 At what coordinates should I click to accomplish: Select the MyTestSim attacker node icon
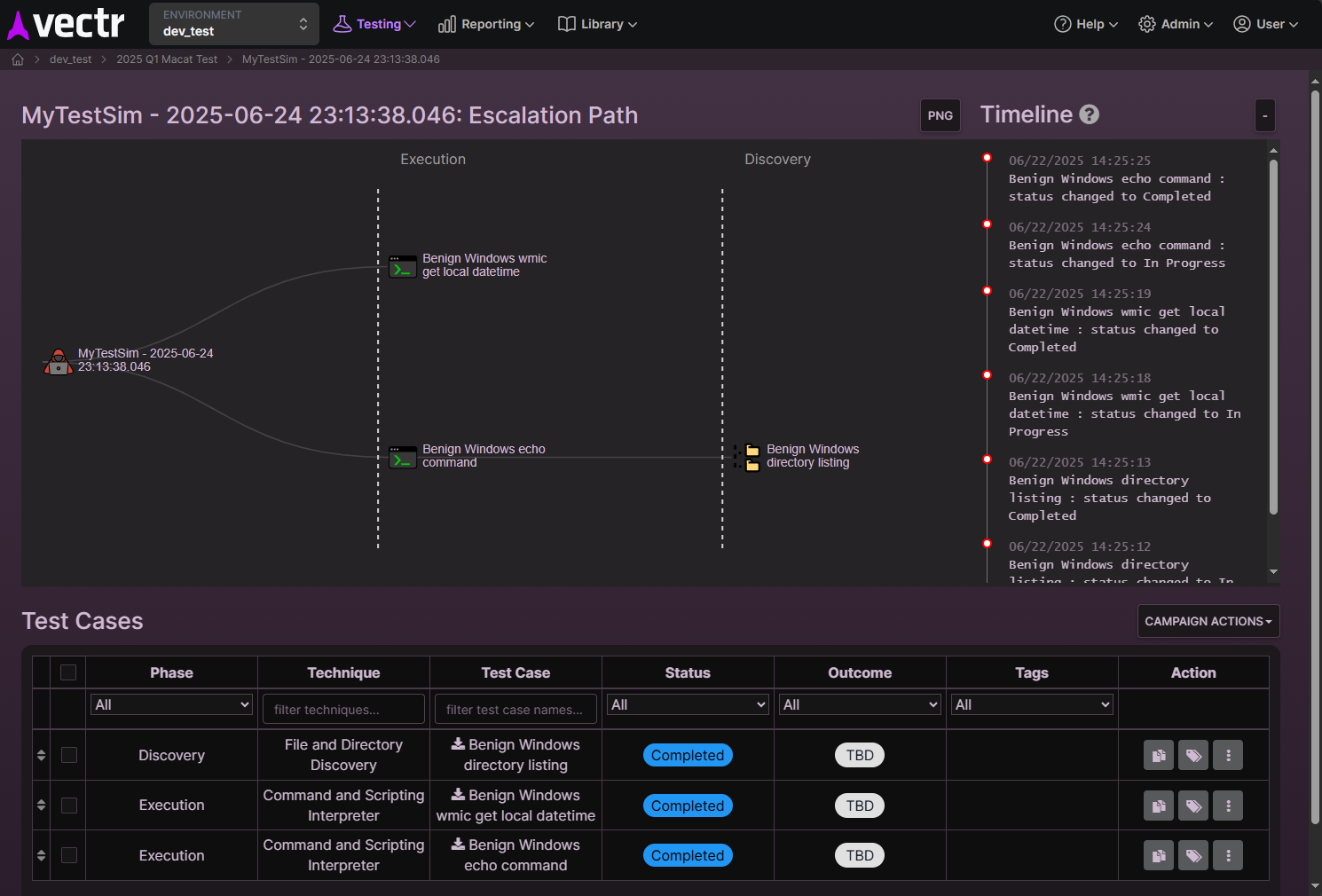pyautogui.click(x=59, y=362)
